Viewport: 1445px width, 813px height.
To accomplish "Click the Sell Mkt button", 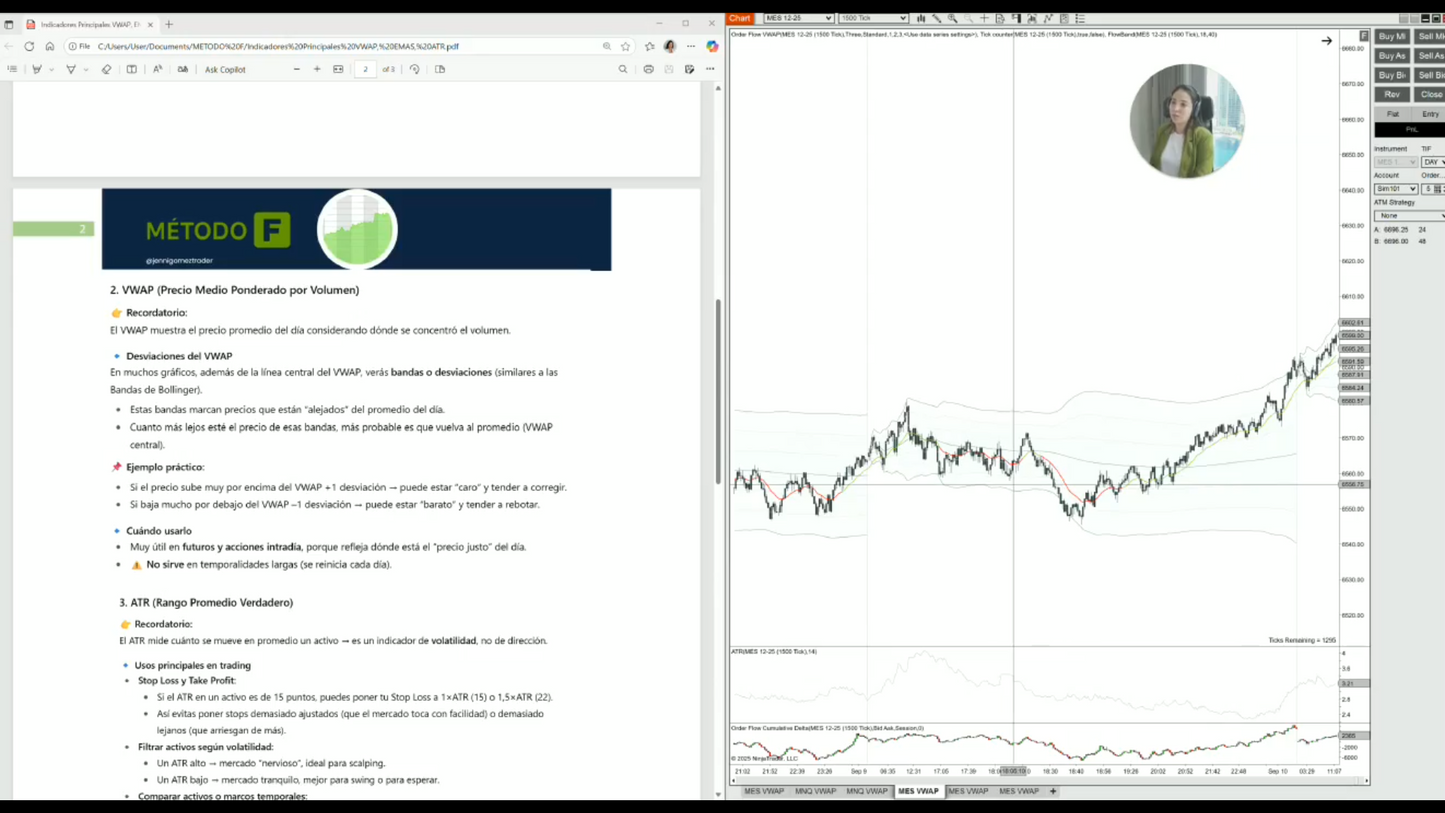I will click(1431, 37).
